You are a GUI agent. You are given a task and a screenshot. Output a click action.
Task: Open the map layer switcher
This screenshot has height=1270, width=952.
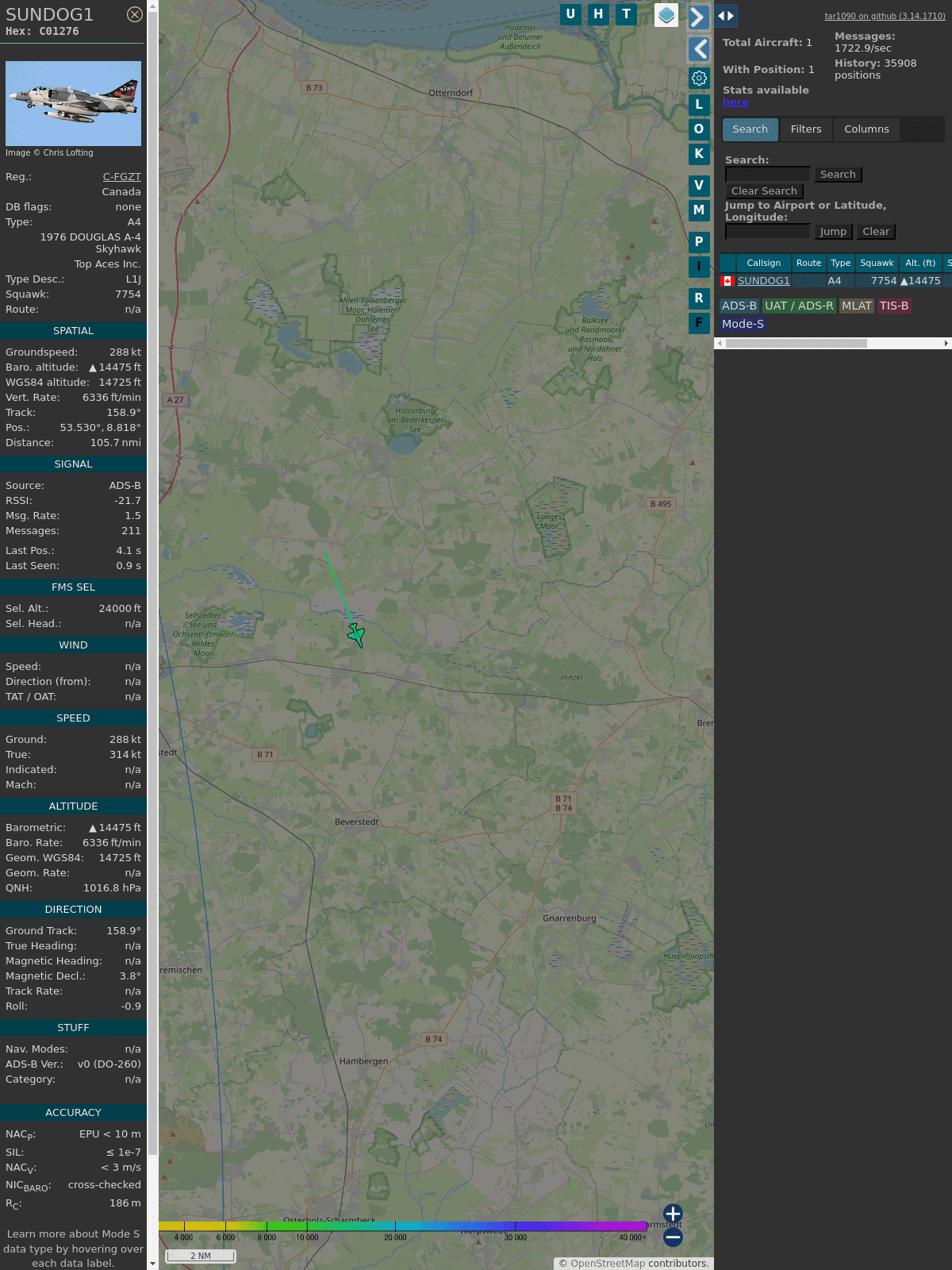coord(666,15)
